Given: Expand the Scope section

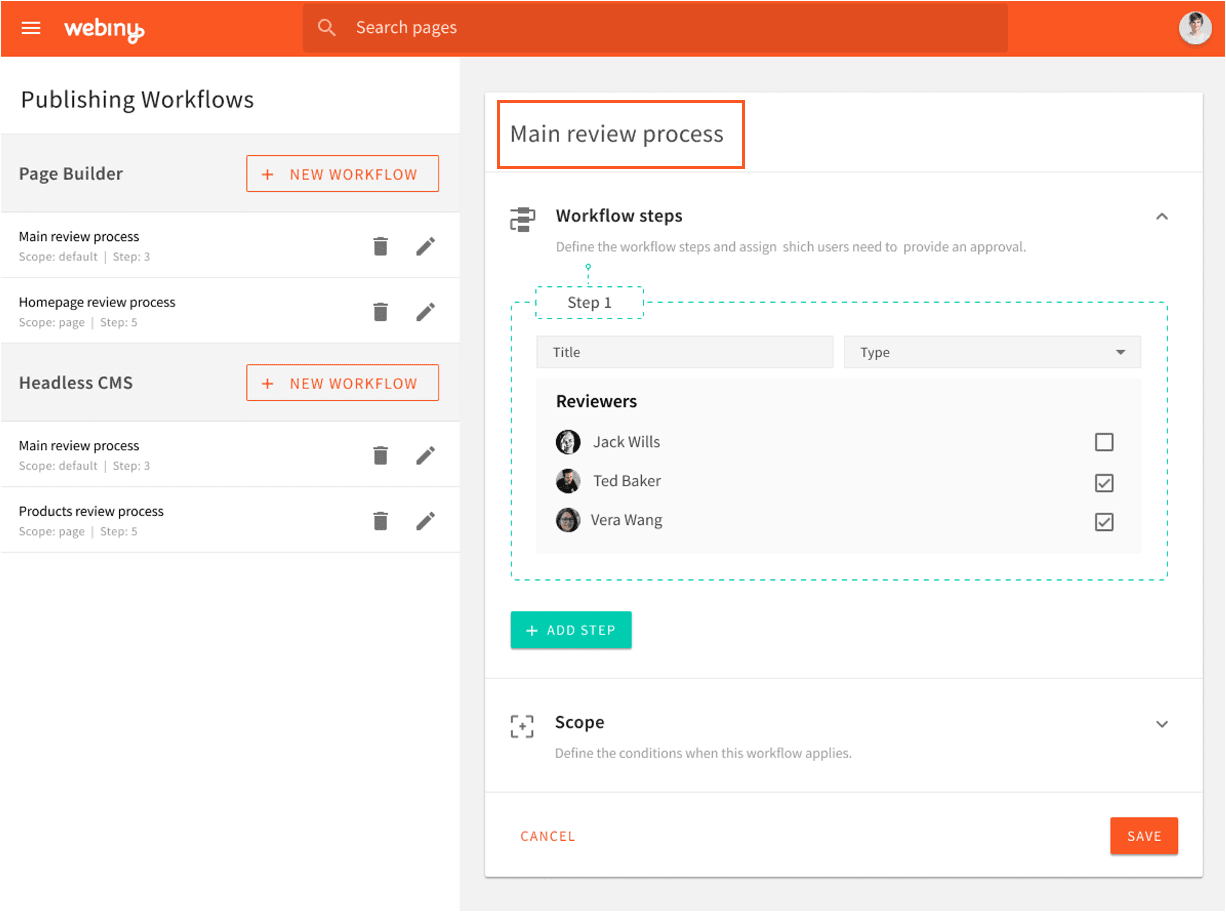Looking at the screenshot, I should click(x=1162, y=724).
